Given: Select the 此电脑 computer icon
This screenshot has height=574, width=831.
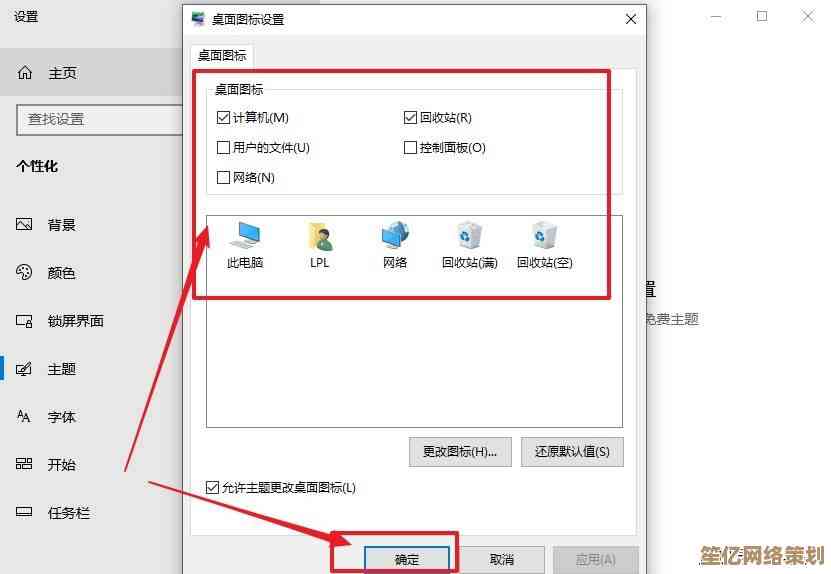Looking at the screenshot, I should point(245,245).
